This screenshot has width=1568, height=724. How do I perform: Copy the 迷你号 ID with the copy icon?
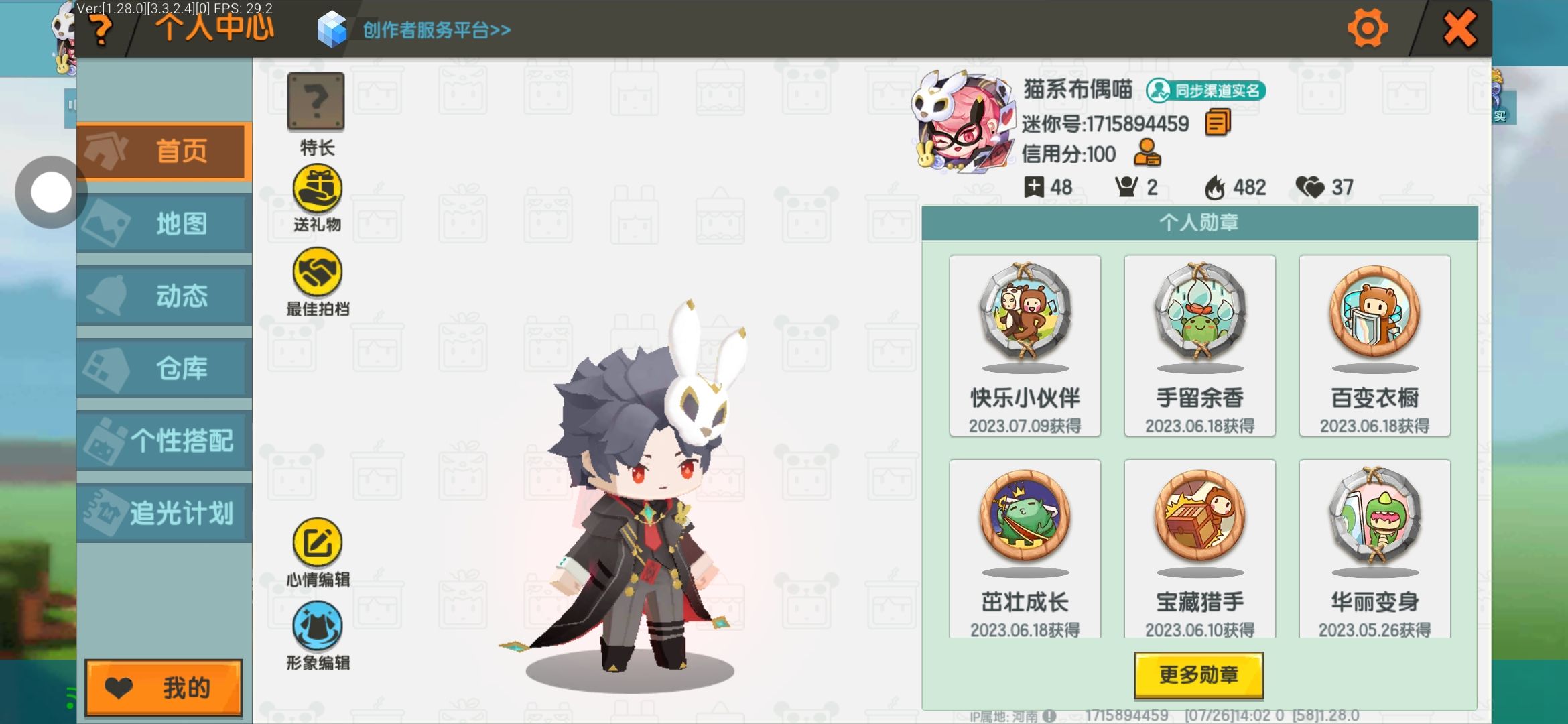pyautogui.click(x=1218, y=123)
